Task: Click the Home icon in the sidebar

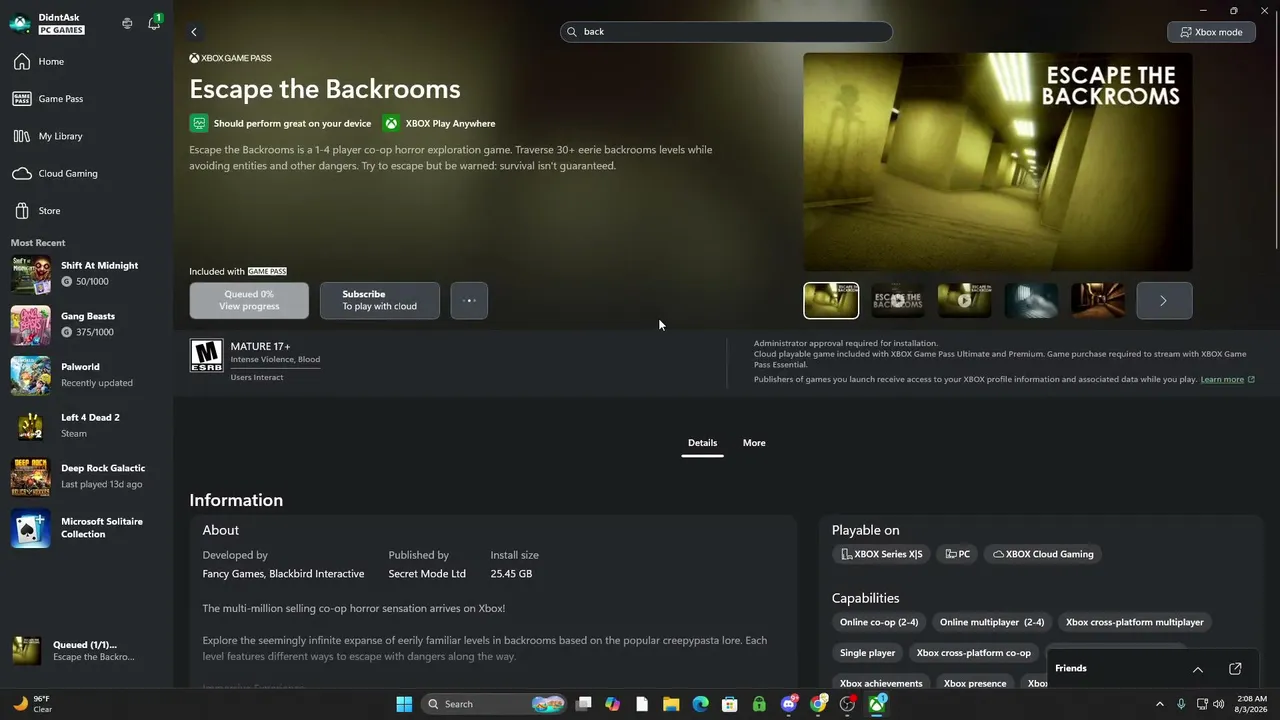Action: tap(21, 62)
